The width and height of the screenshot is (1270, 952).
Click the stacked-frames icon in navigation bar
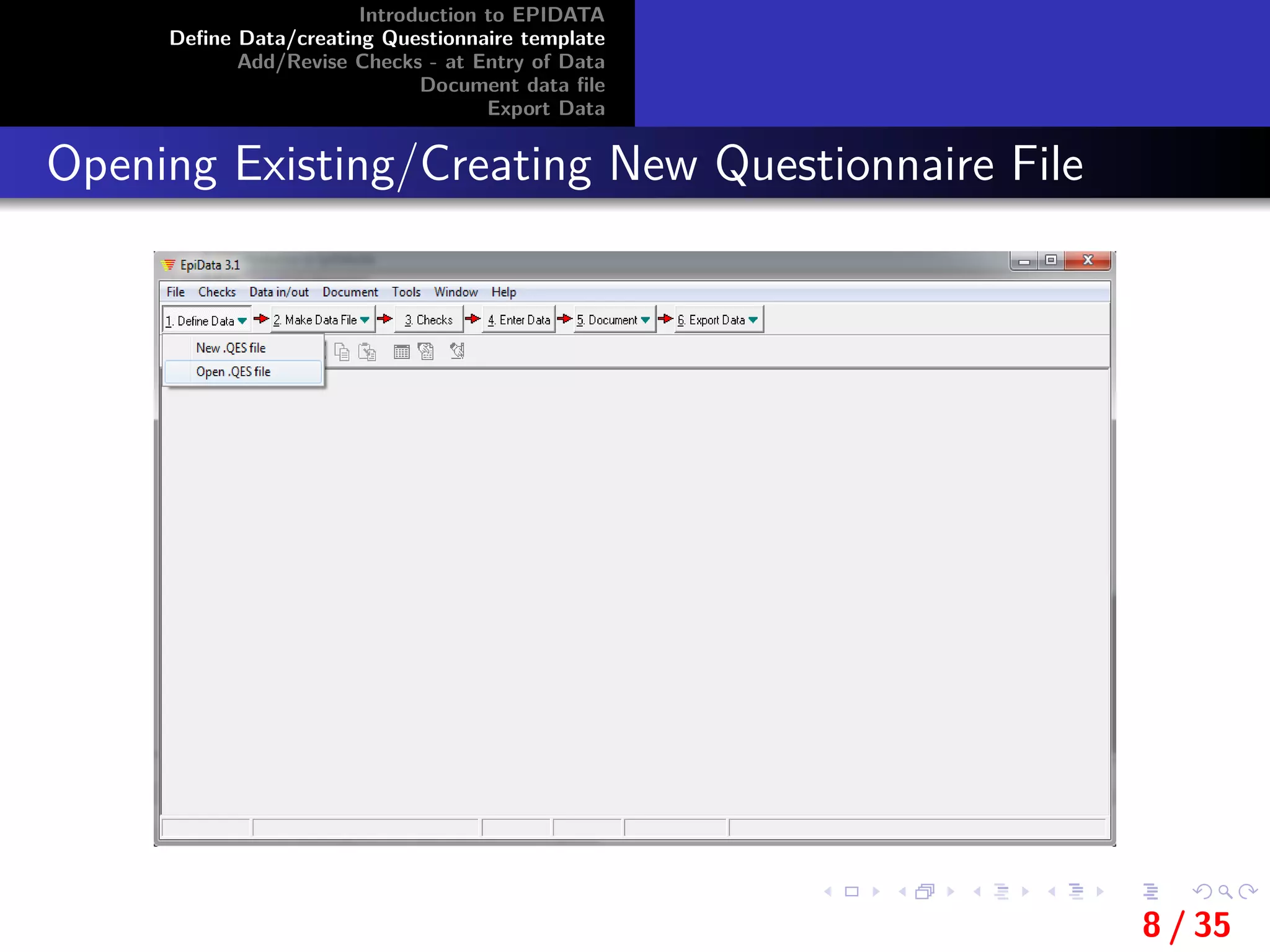tap(925, 891)
